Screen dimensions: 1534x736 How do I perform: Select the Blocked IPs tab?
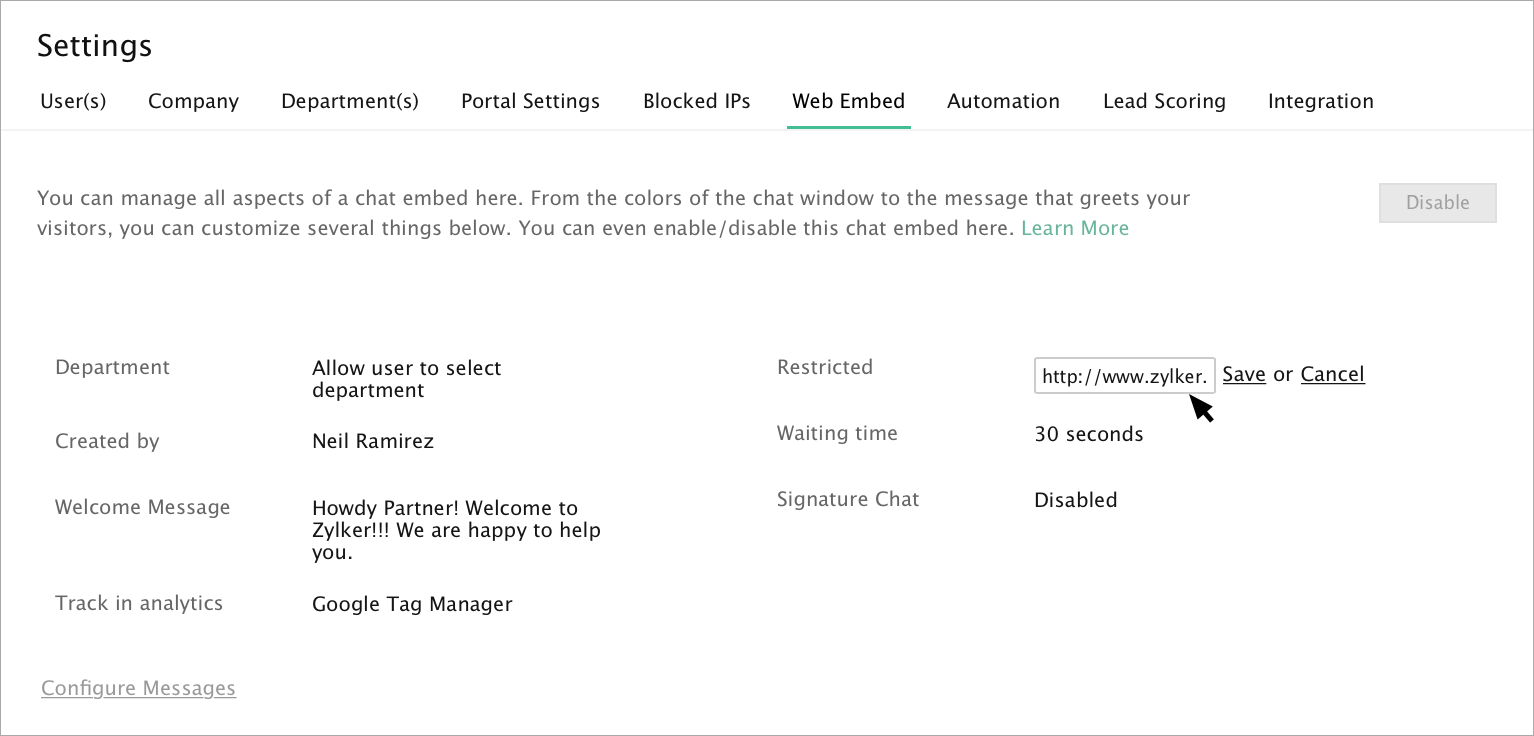coord(696,101)
